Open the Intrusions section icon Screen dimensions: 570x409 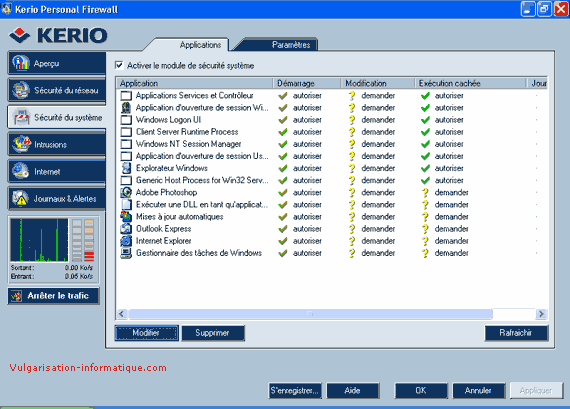point(21,144)
